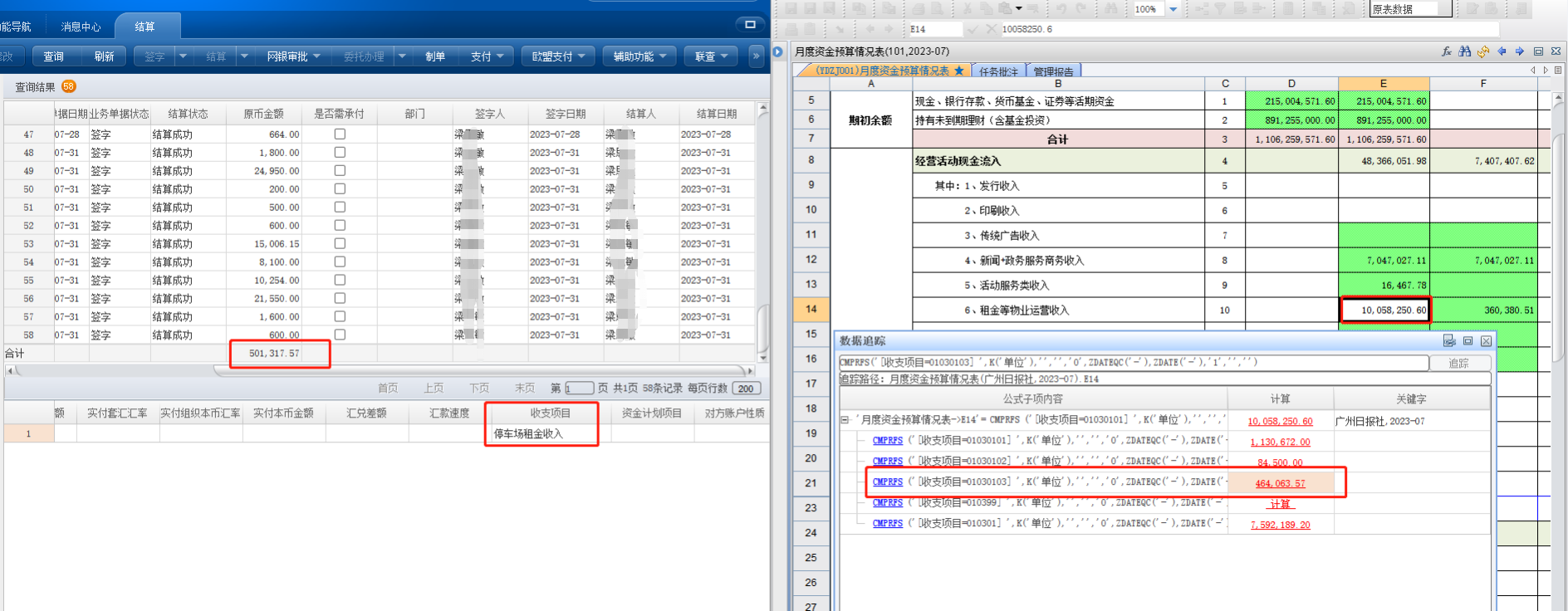1568x611 pixels.
Task: Click the first grayed save icon in top toolbar
Action: coord(791,9)
